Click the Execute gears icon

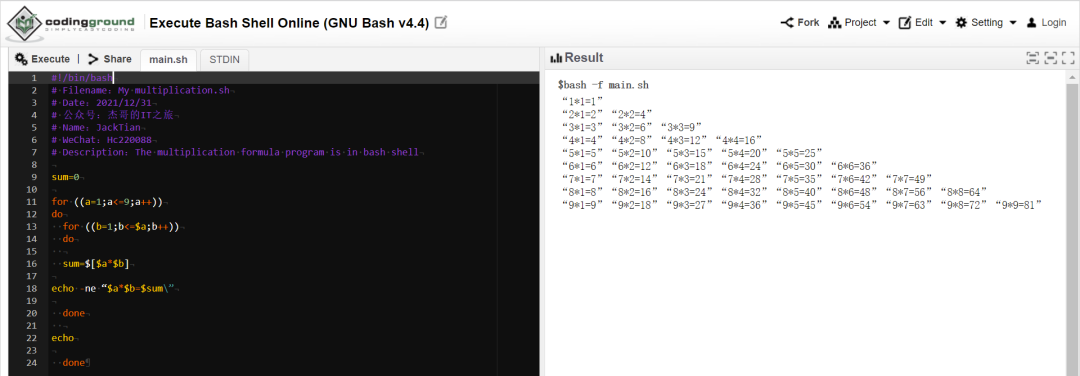(x=21, y=59)
